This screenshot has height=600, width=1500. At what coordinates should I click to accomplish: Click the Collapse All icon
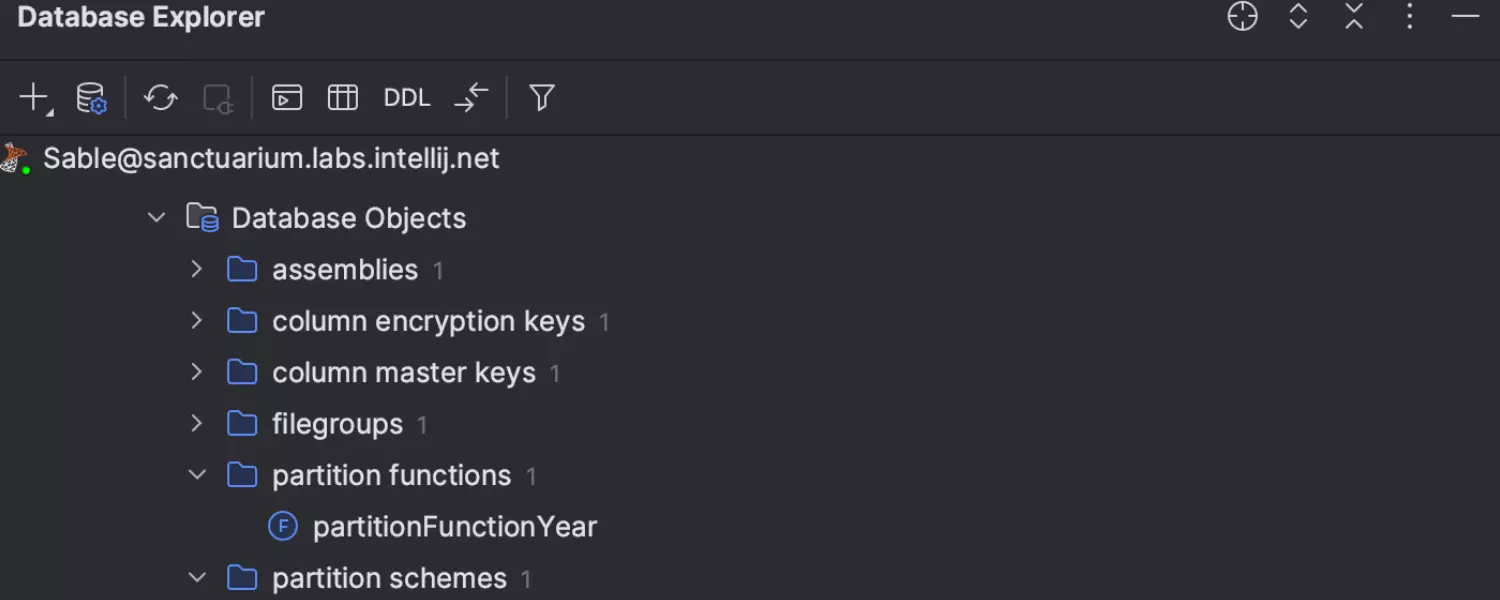coord(1354,17)
